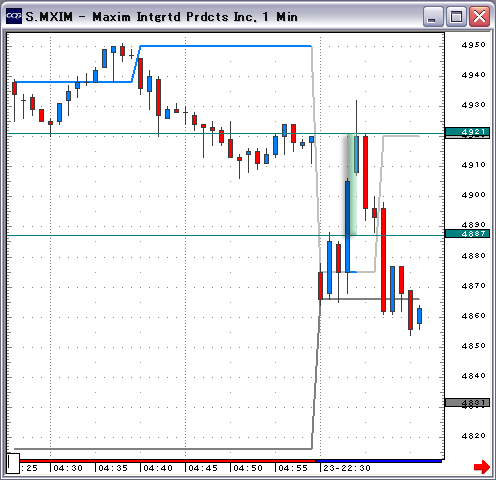Click the 4840 price scale label
Screen dimensions: 496x480
(473, 376)
